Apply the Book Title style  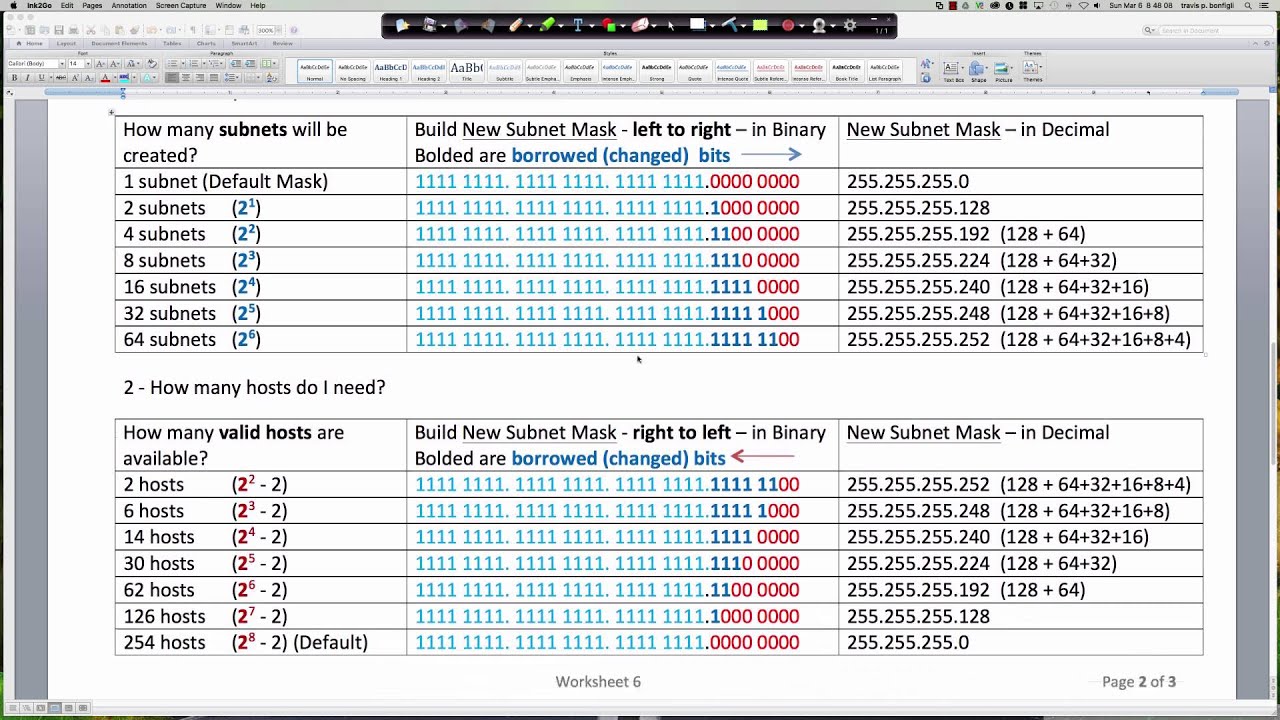pos(846,70)
